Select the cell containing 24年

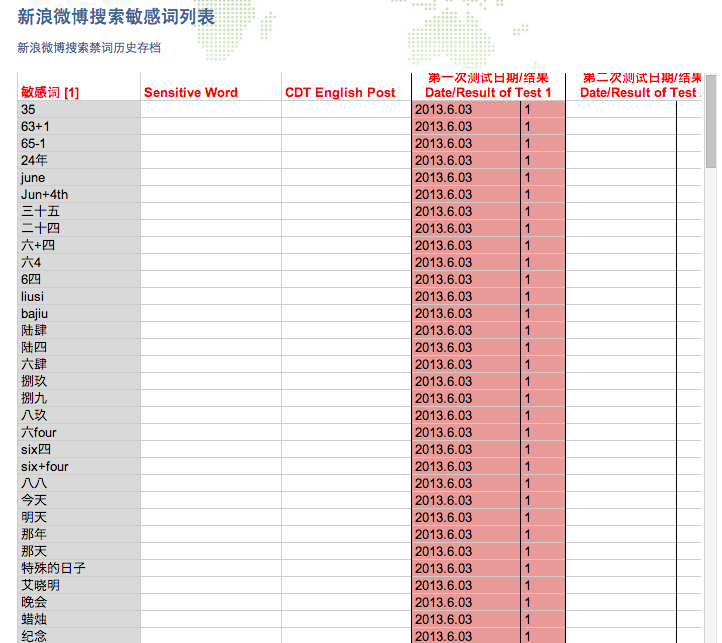click(x=79, y=161)
